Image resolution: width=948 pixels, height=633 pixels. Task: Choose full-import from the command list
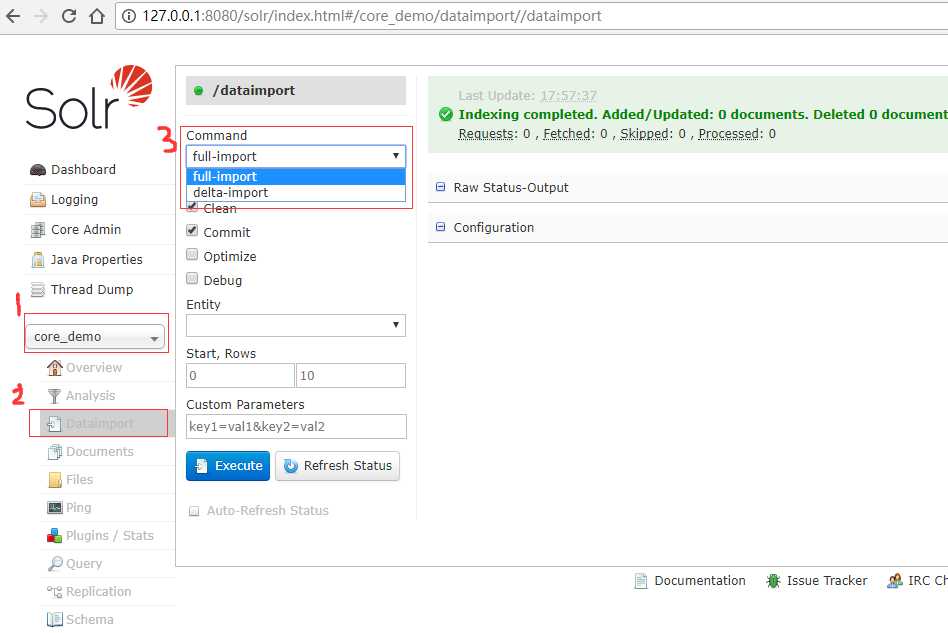point(296,177)
